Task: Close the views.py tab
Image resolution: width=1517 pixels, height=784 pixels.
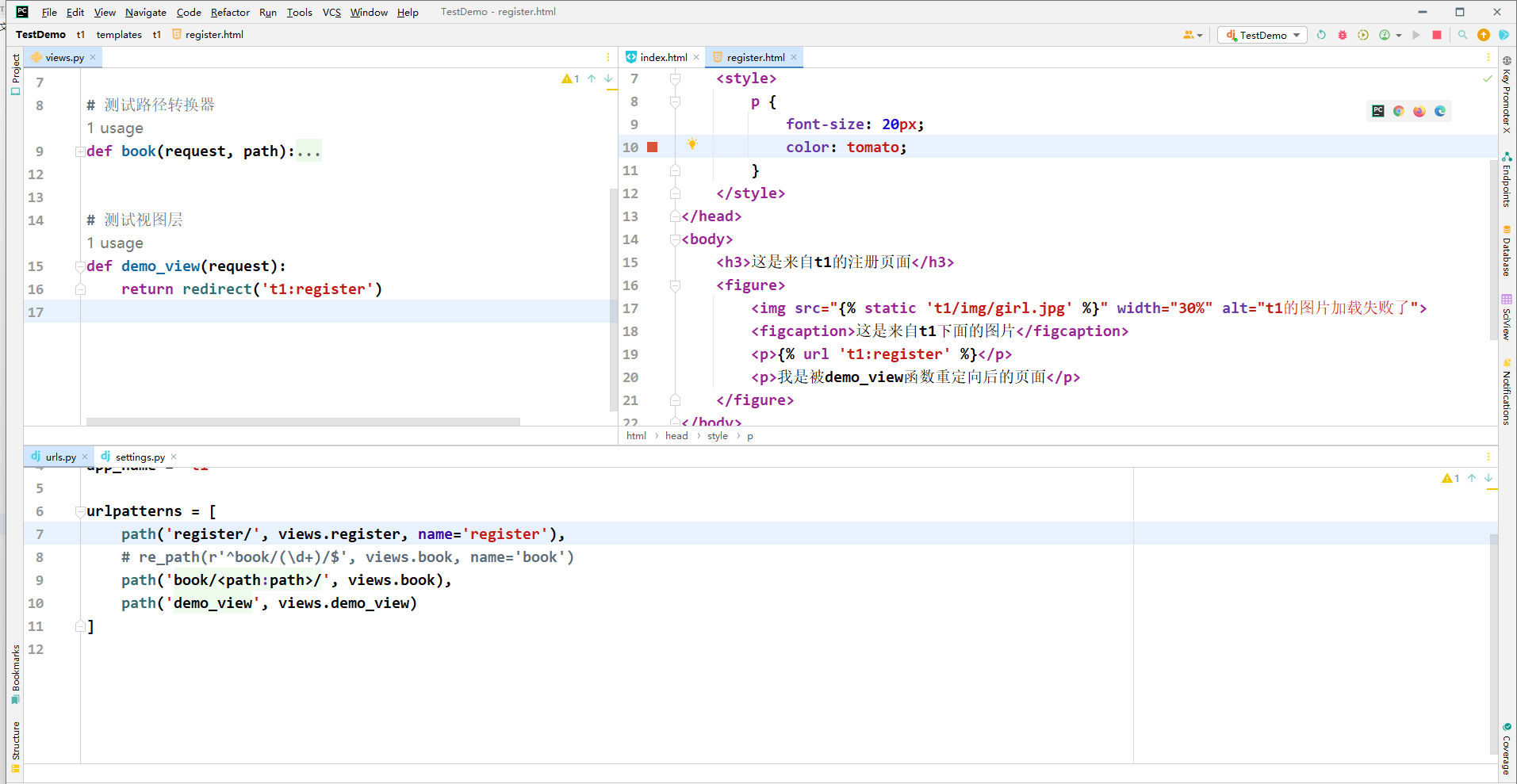Action: [93, 57]
